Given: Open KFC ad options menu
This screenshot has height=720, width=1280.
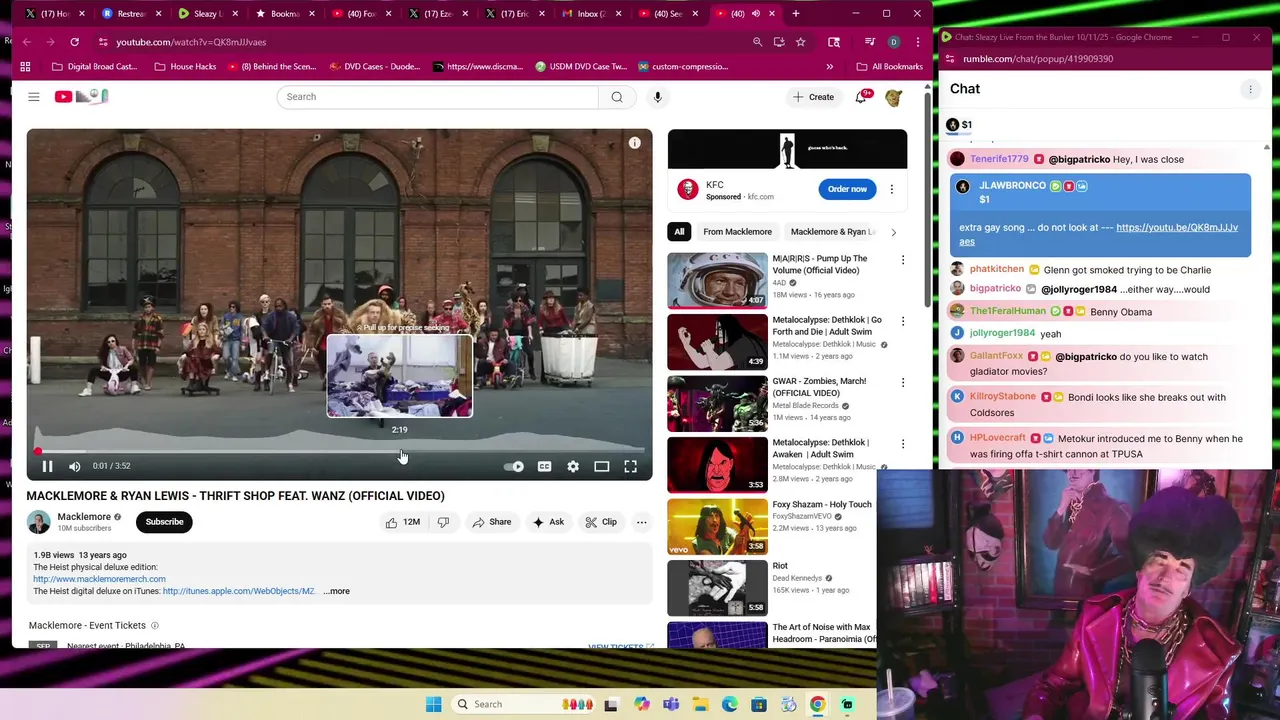Looking at the screenshot, I should click(892, 189).
